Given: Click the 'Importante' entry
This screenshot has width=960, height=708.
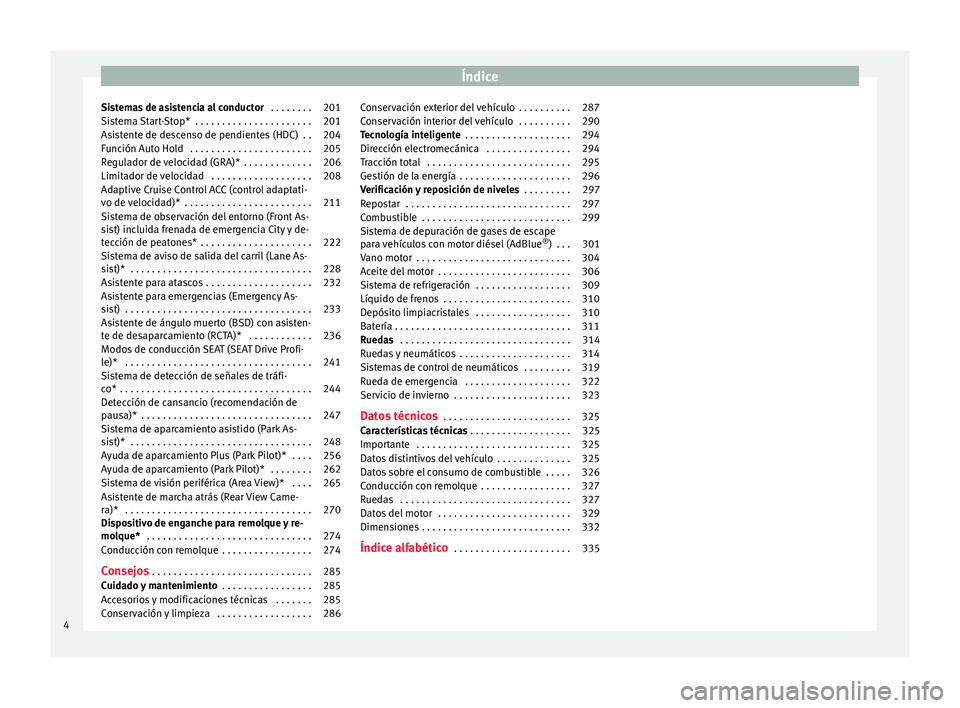Looking at the screenshot, I should coord(385,445).
